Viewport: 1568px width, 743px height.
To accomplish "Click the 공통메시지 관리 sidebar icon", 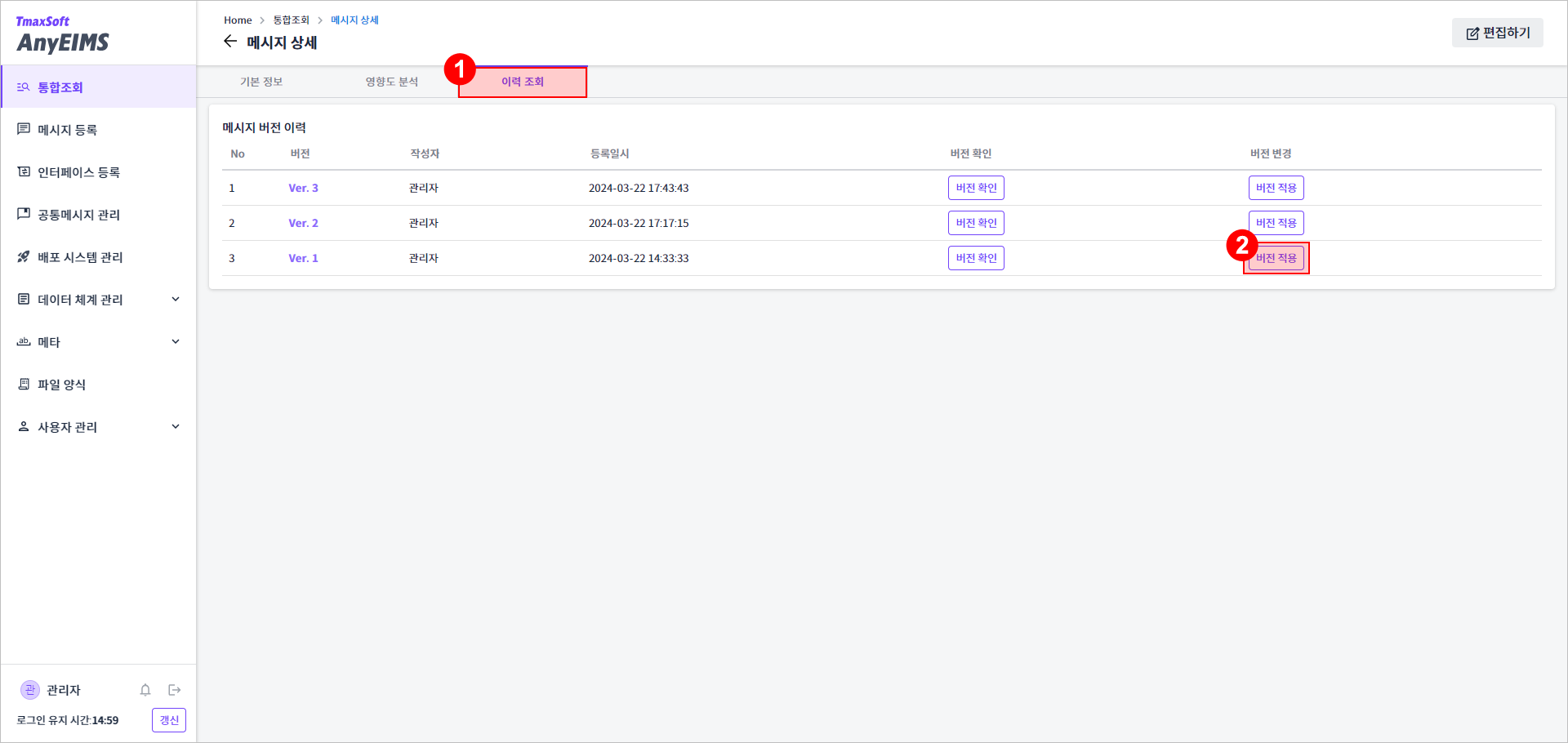I will click(24, 214).
